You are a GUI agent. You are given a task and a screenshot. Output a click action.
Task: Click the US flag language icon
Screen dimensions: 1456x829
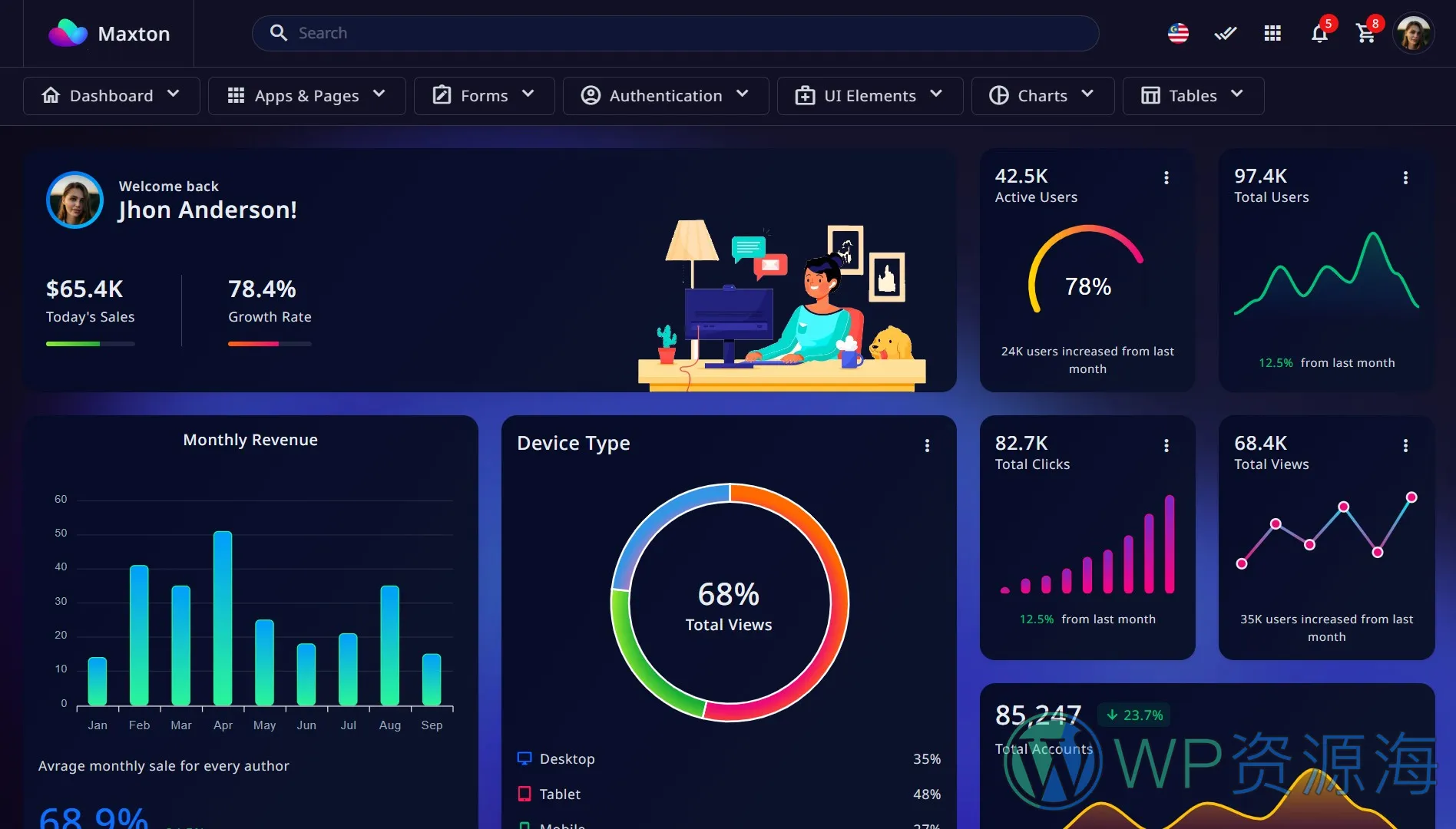click(1178, 34)
